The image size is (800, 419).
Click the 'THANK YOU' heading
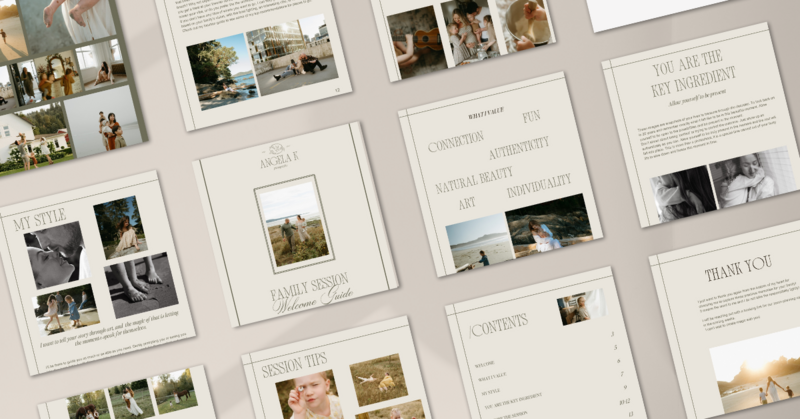[738, 267]
